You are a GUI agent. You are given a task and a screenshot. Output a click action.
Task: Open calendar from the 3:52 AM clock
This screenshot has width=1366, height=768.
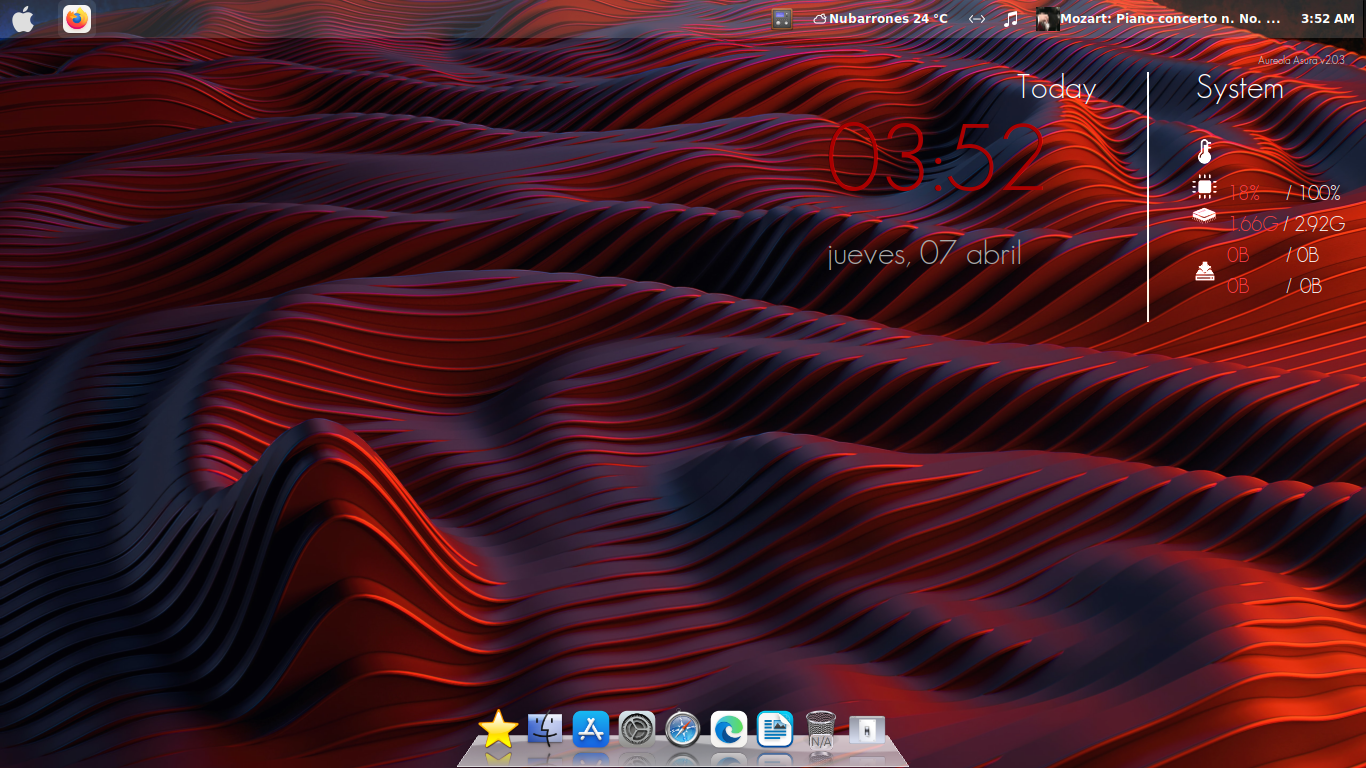coord(1327,19)
